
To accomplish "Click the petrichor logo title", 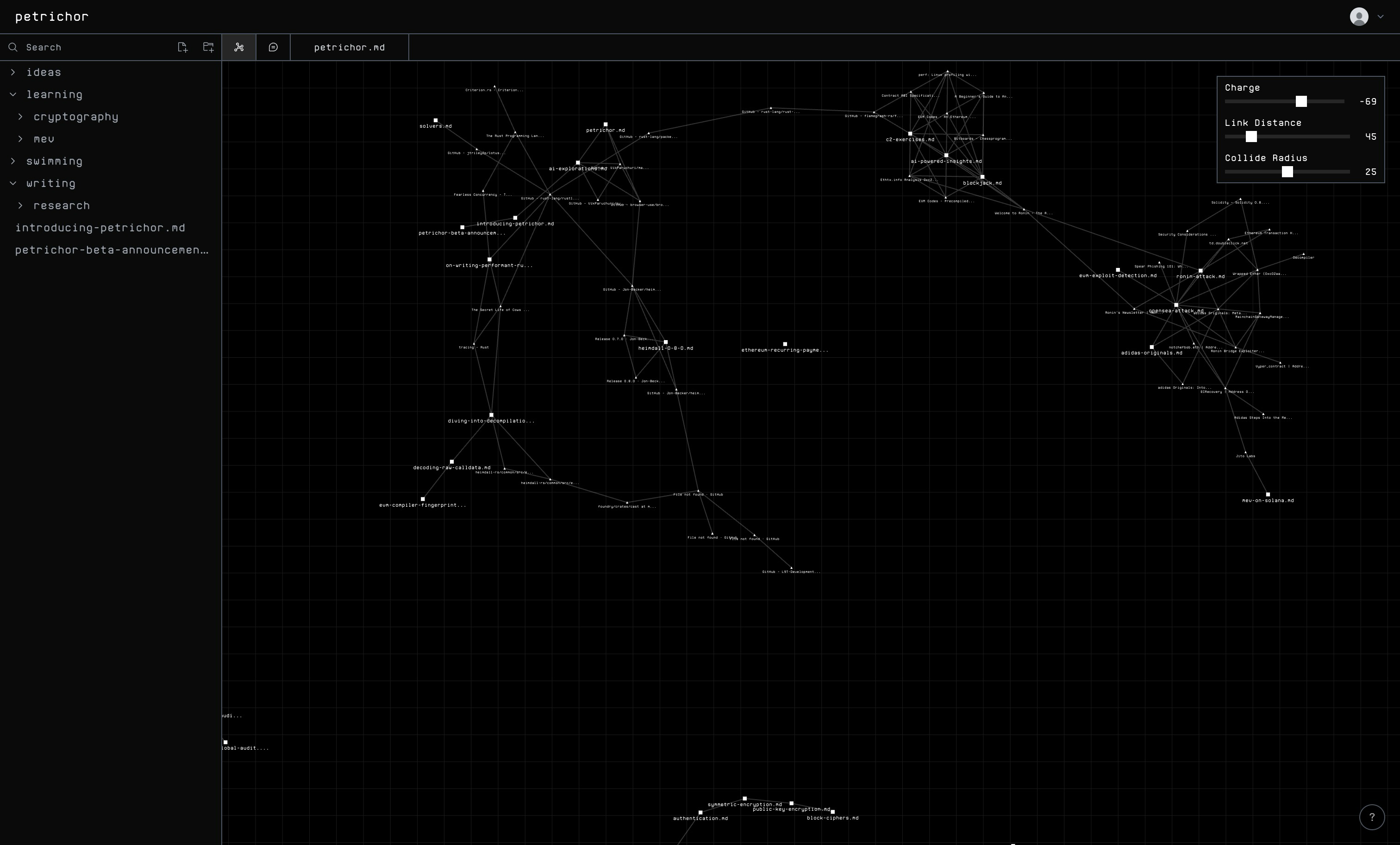I will click(x=52, y=17).
